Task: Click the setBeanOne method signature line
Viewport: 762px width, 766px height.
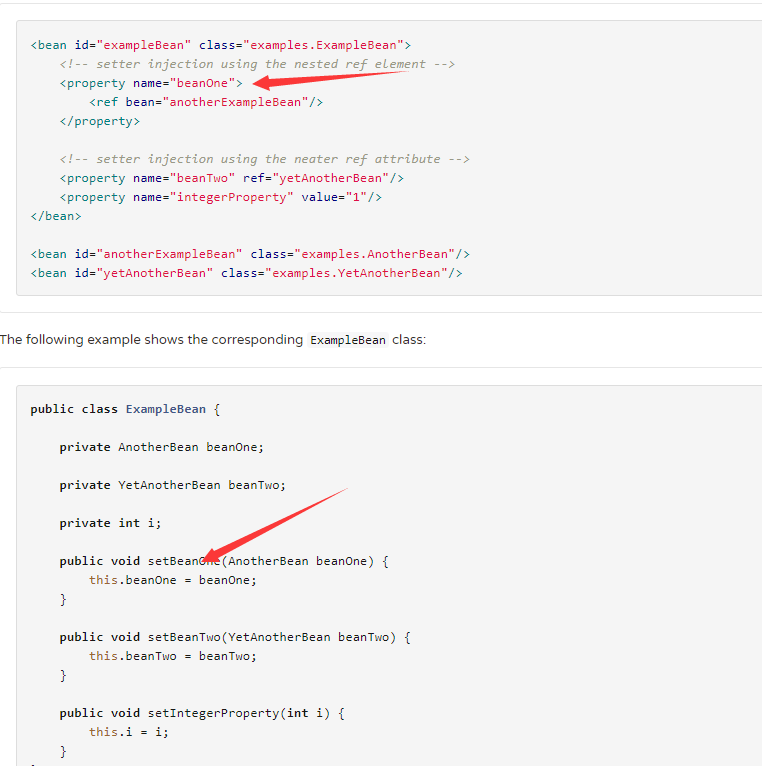Action: (224, 561)
